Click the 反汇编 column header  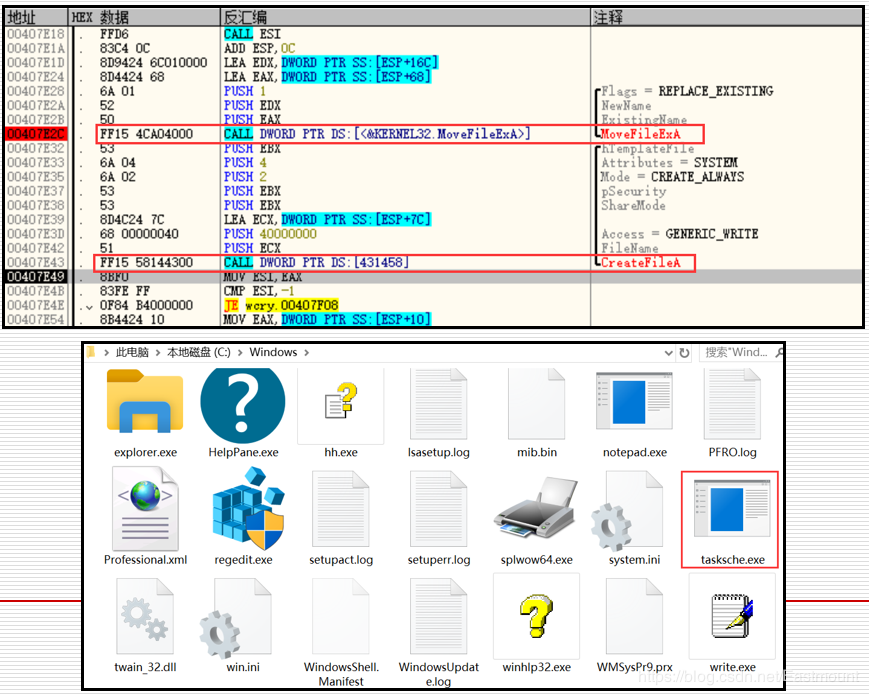[406, 17]
